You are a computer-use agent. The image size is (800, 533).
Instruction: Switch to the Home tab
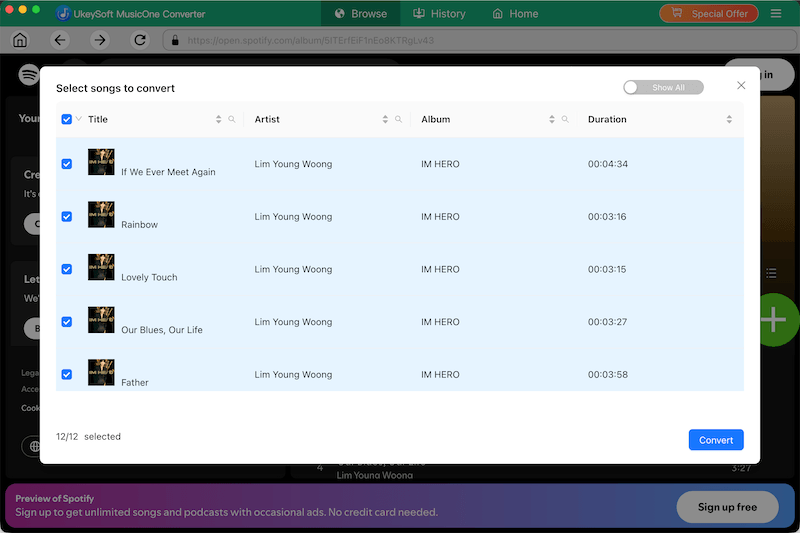(515, 14)
